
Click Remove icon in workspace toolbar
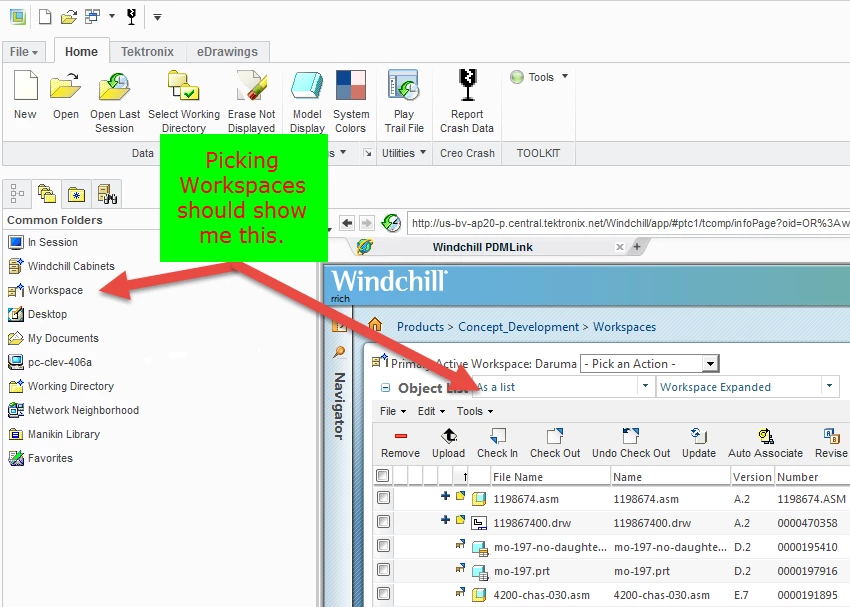tap(401, 436)
